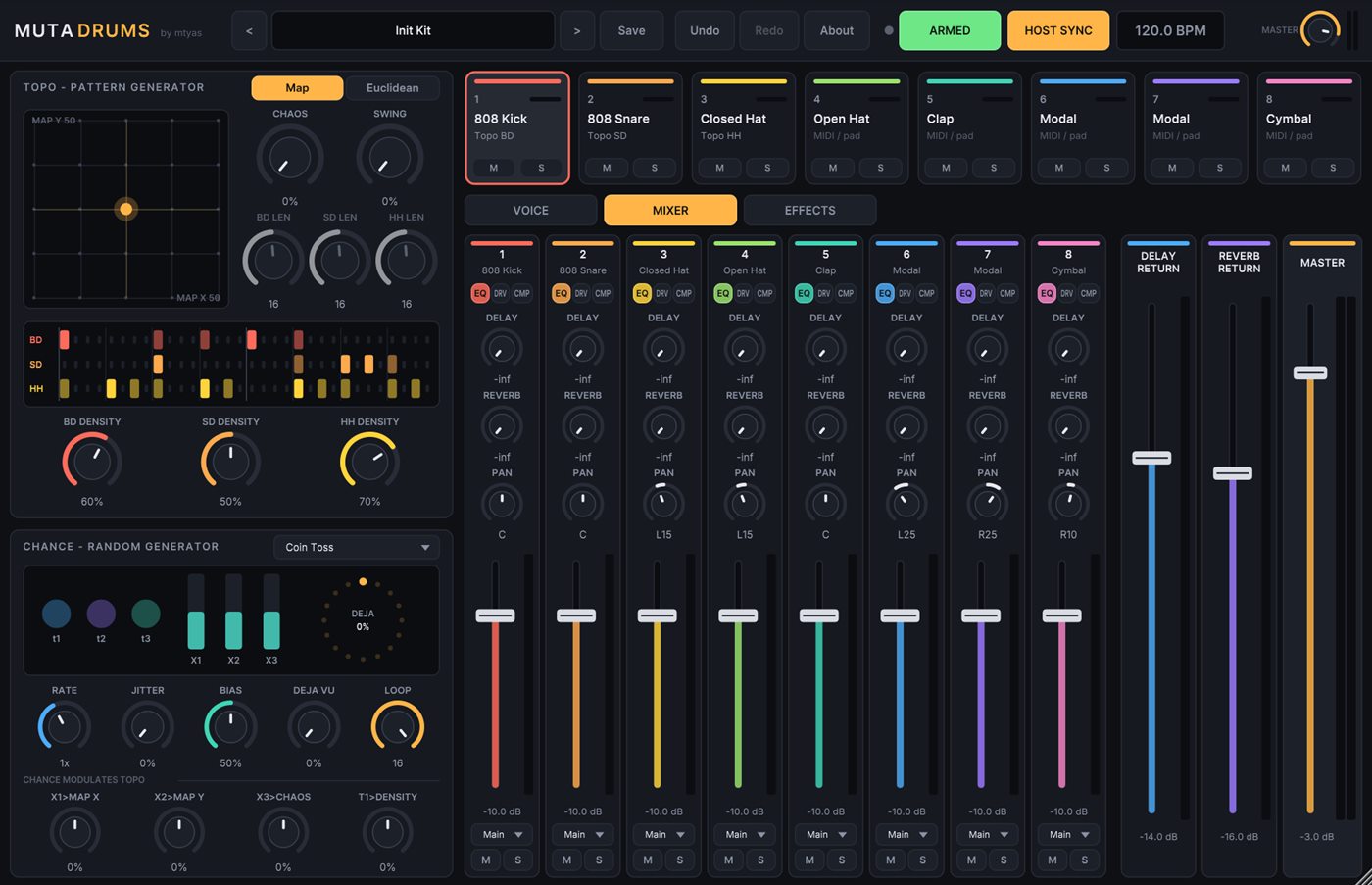Viewport: 1372px width, 885px height.
Task: Toggle EQ on the Clap mixer channel
Action: (x=804, y=293)
